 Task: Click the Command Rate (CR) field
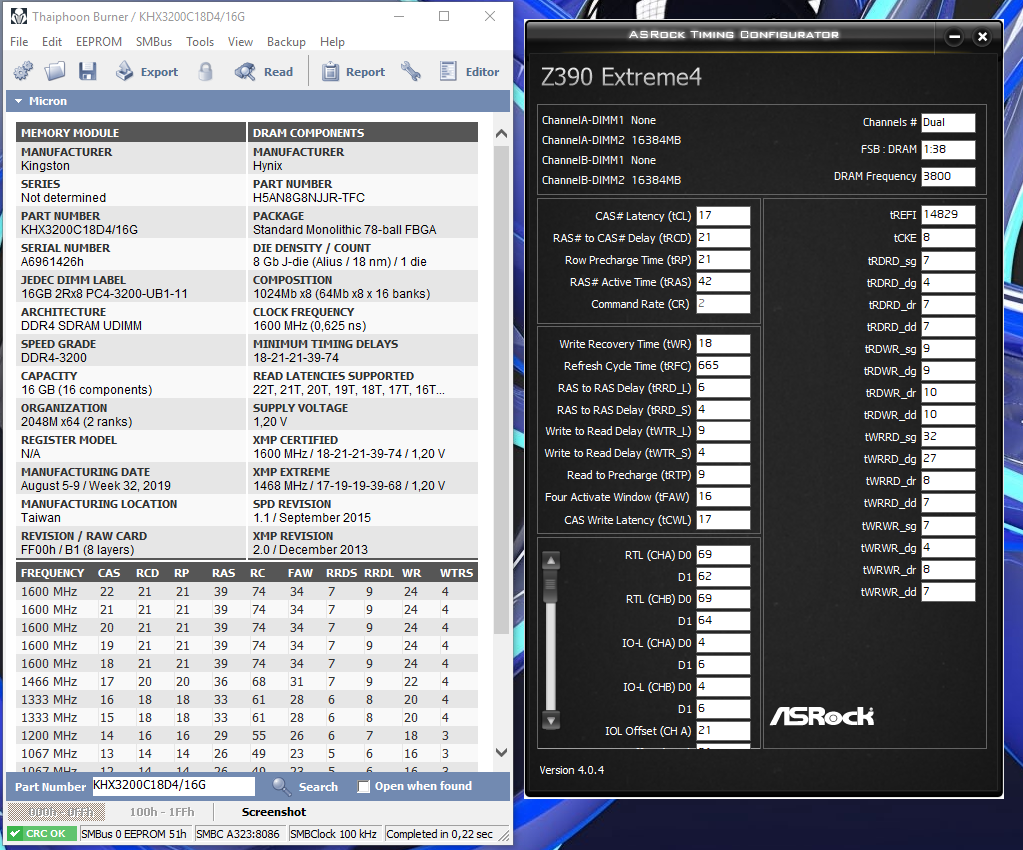coord(724,303)
